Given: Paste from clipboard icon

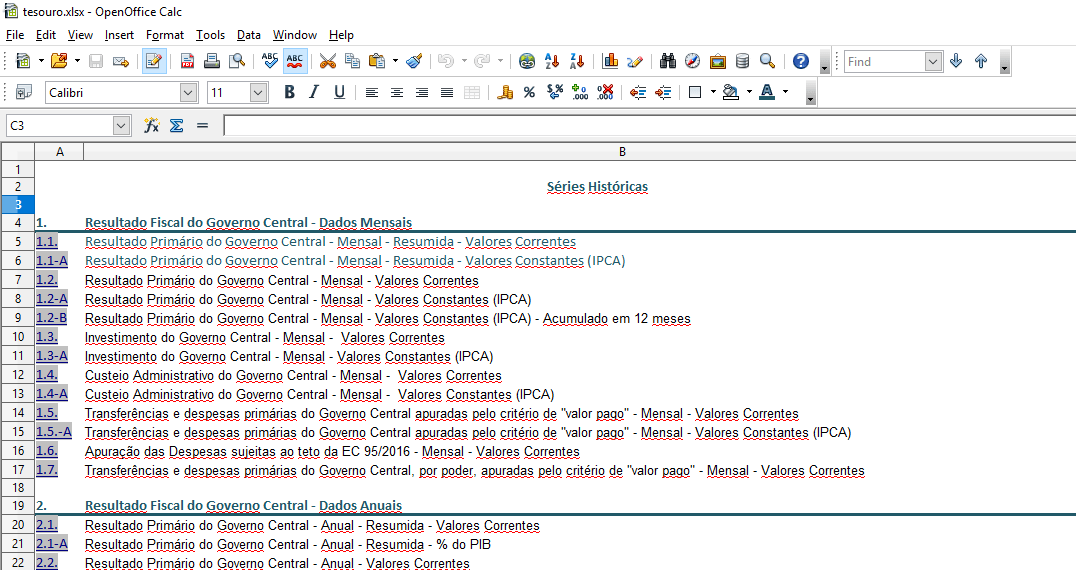Looking at the screenshot, I should click(x=377, y=61).
